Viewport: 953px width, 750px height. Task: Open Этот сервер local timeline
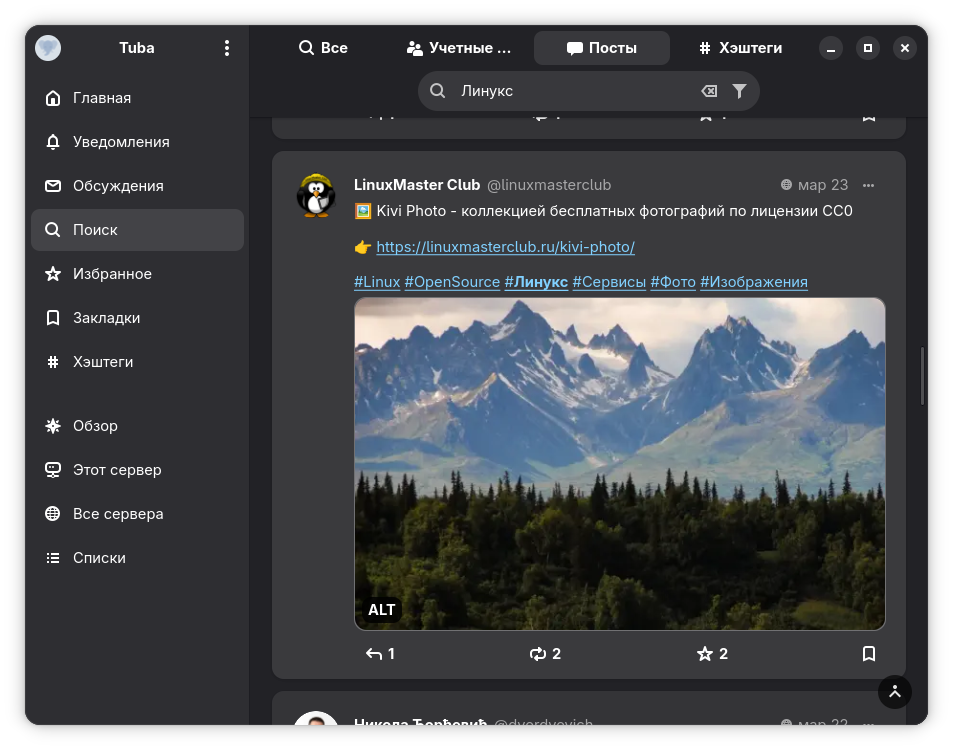pyautogui.click(x=137, y=470)
